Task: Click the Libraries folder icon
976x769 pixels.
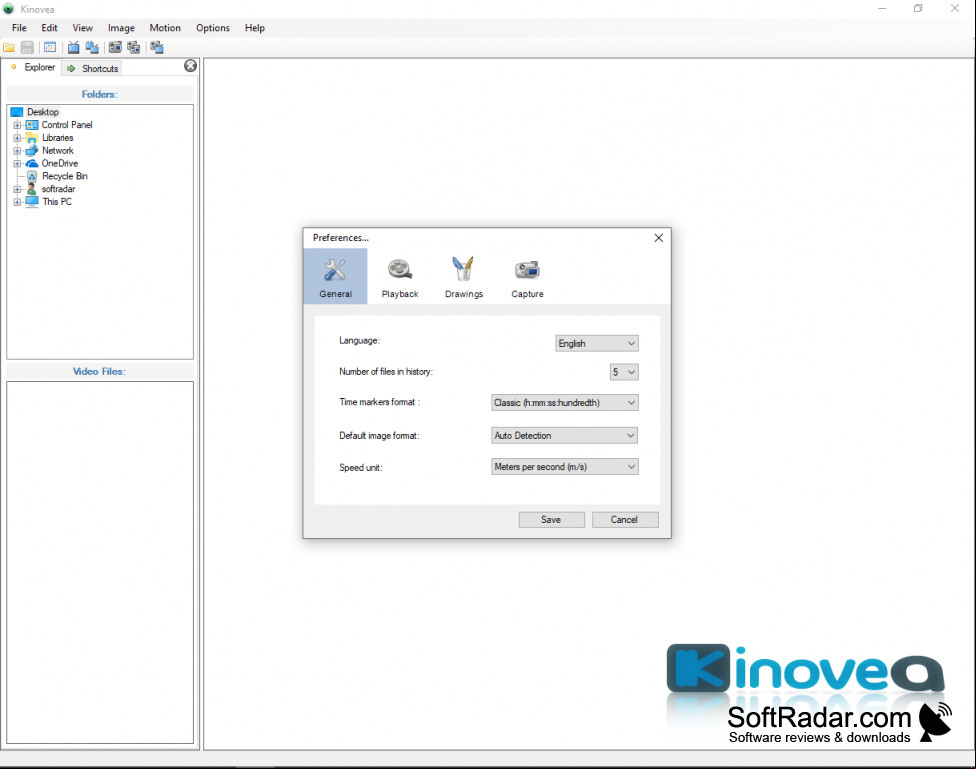Action: (x=32, y=138)
